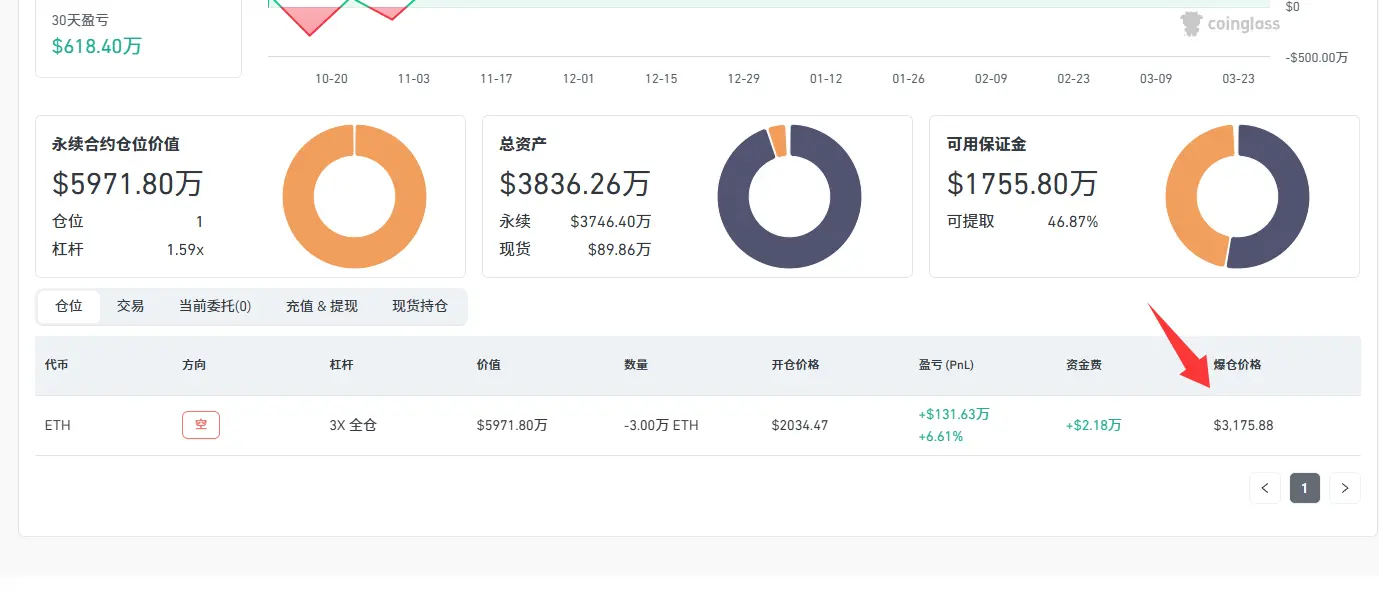Screen dimensions: 1379x594
Task: Click the $3,175.88 liquidation price
Action: point(1243,425)
